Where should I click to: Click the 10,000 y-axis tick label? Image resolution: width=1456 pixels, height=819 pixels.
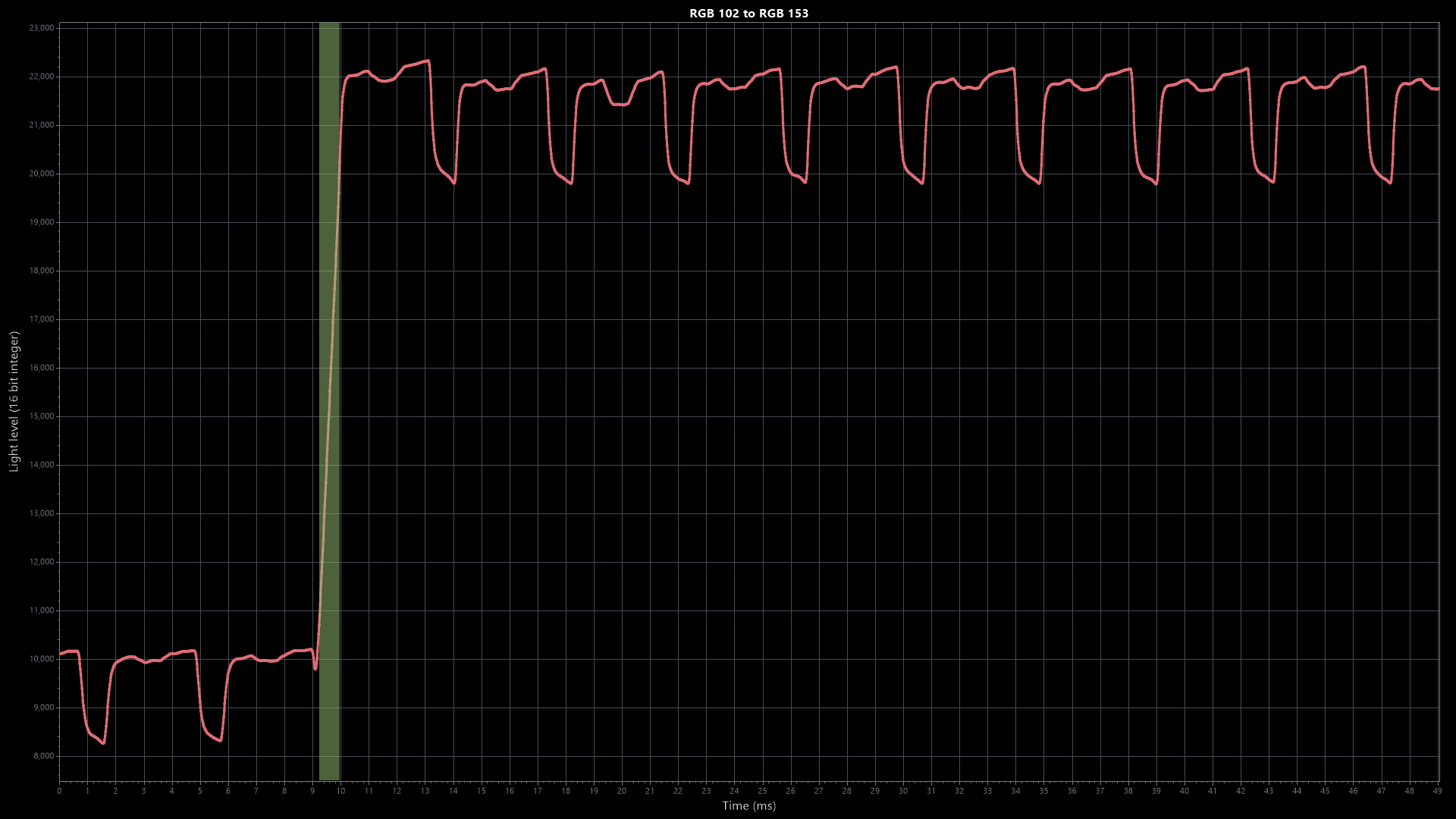click(x=41, y=659)
